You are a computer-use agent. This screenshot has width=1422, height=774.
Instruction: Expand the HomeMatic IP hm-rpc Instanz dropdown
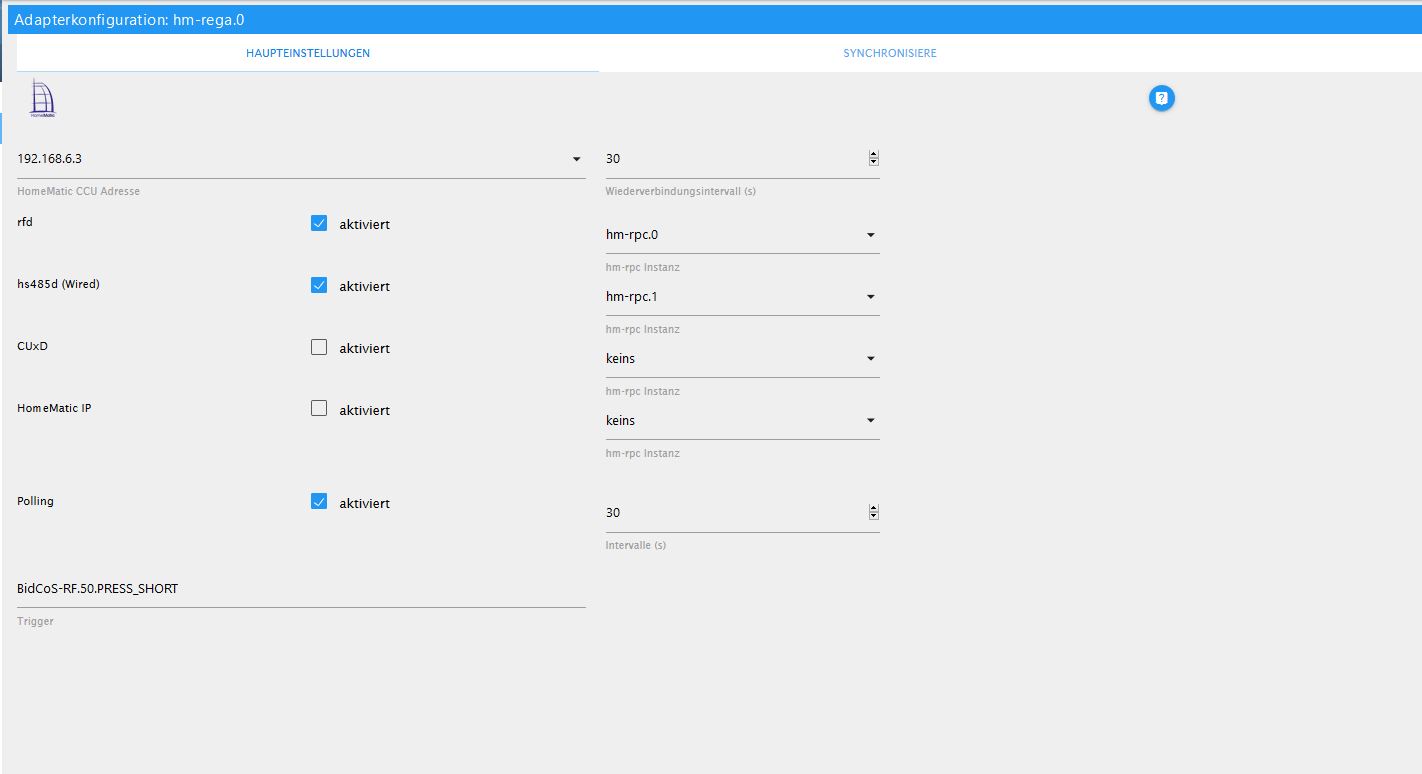coord(743,421)
